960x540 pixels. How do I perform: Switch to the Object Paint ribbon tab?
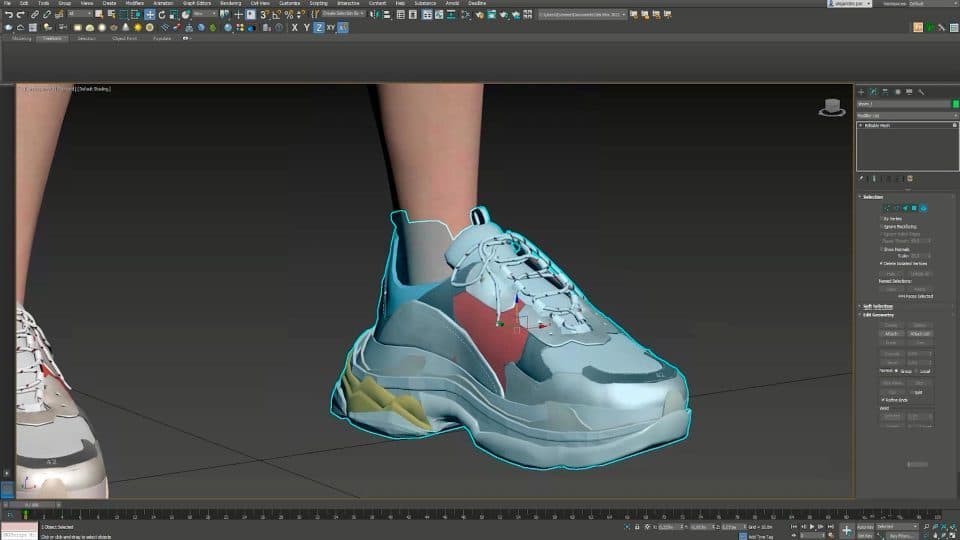coord(124,39)
